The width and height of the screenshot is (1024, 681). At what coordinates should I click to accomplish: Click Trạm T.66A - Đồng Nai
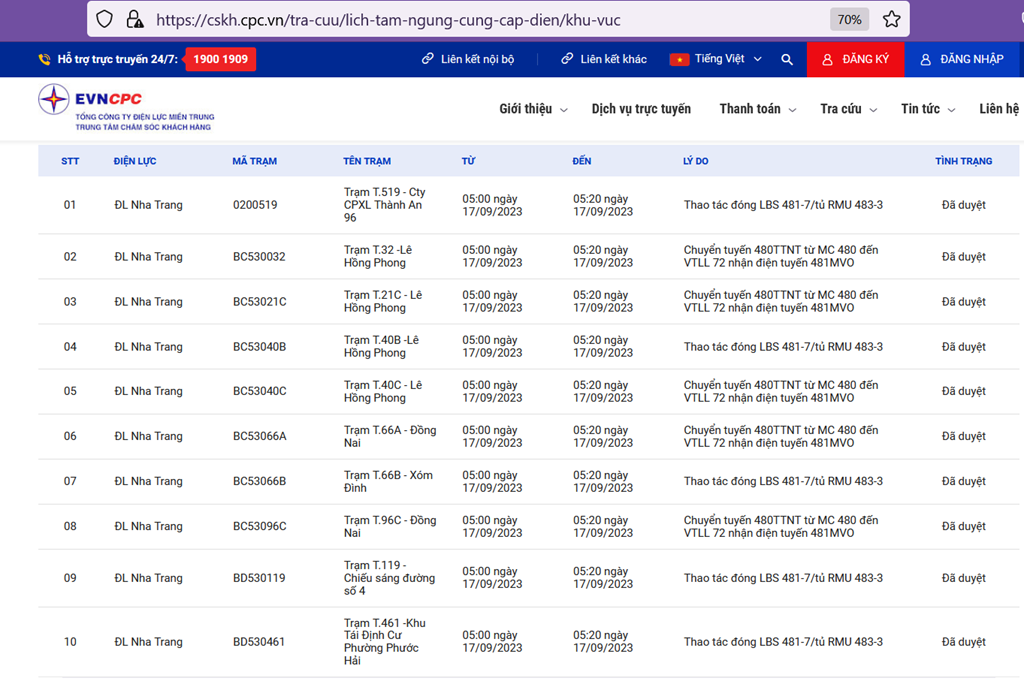[390, 436]
